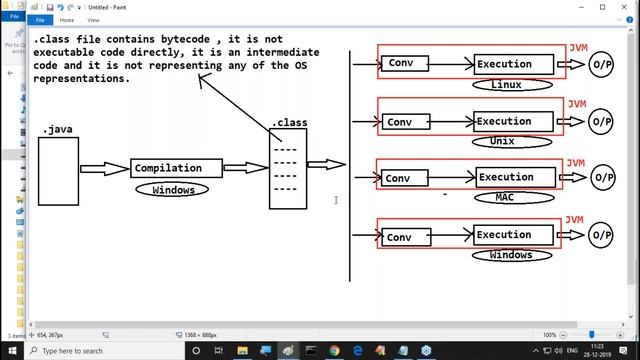
Task: Click the ENG language indicator
Action: pos(573,351)
